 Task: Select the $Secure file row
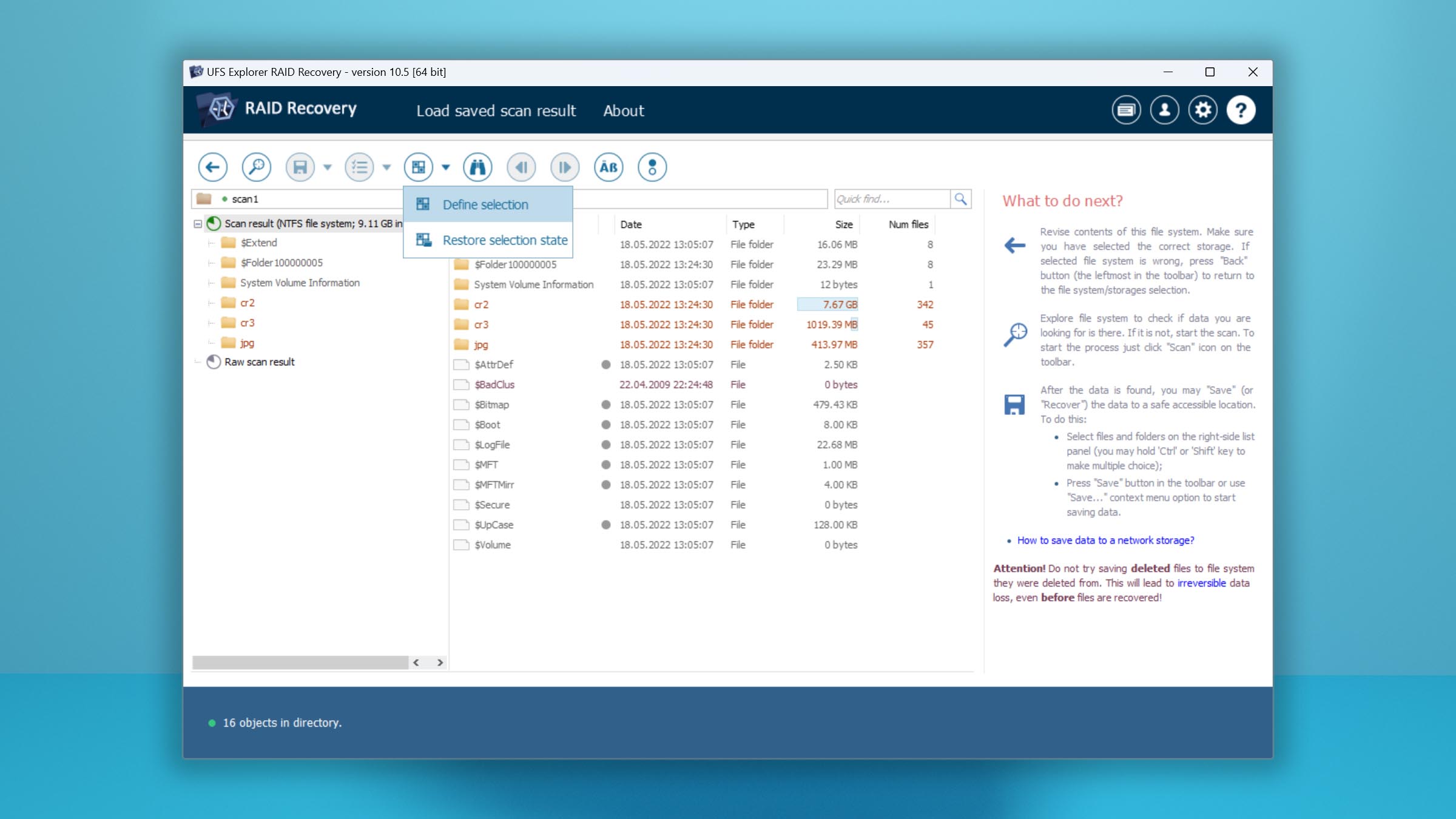(695, 505)
